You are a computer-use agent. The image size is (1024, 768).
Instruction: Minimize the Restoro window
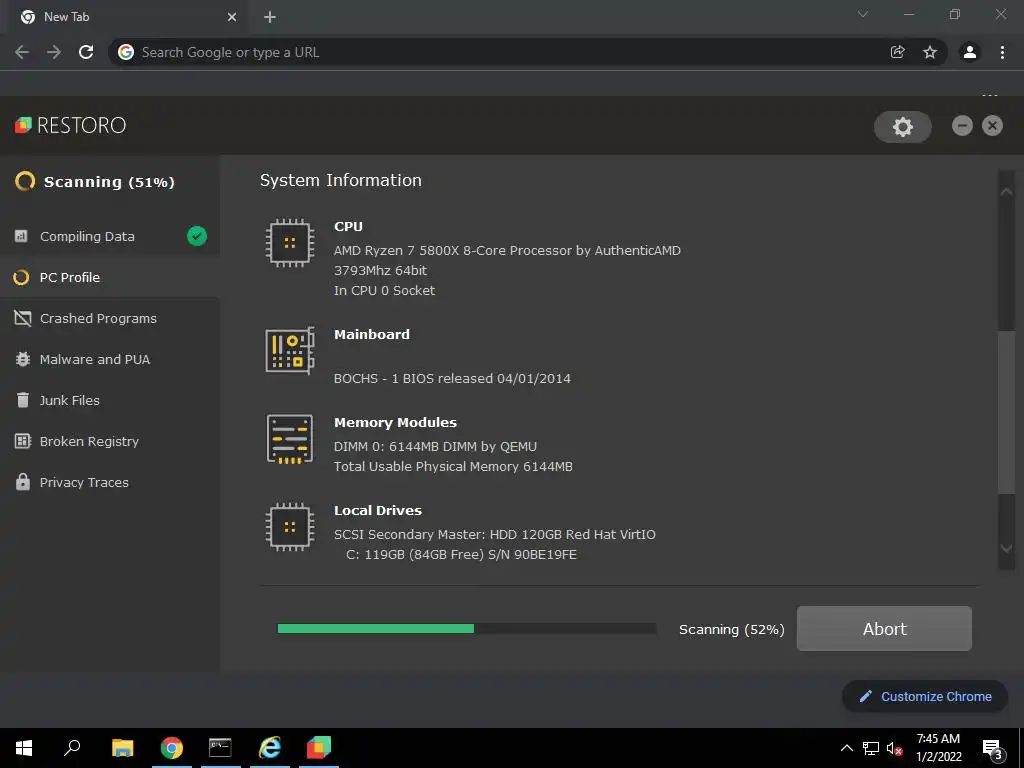pos(962,125)
